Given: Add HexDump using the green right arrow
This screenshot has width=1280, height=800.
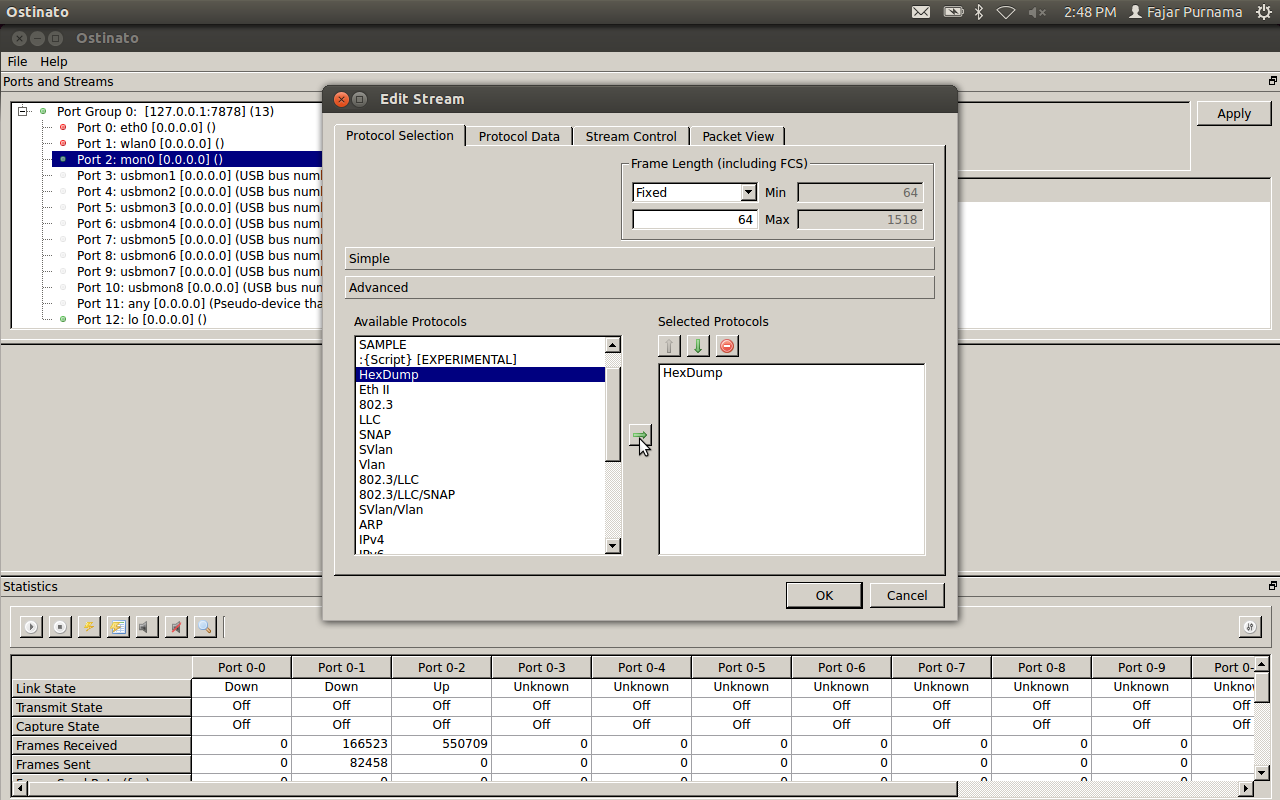Looking at the screenshot, I should pos(640,435).
